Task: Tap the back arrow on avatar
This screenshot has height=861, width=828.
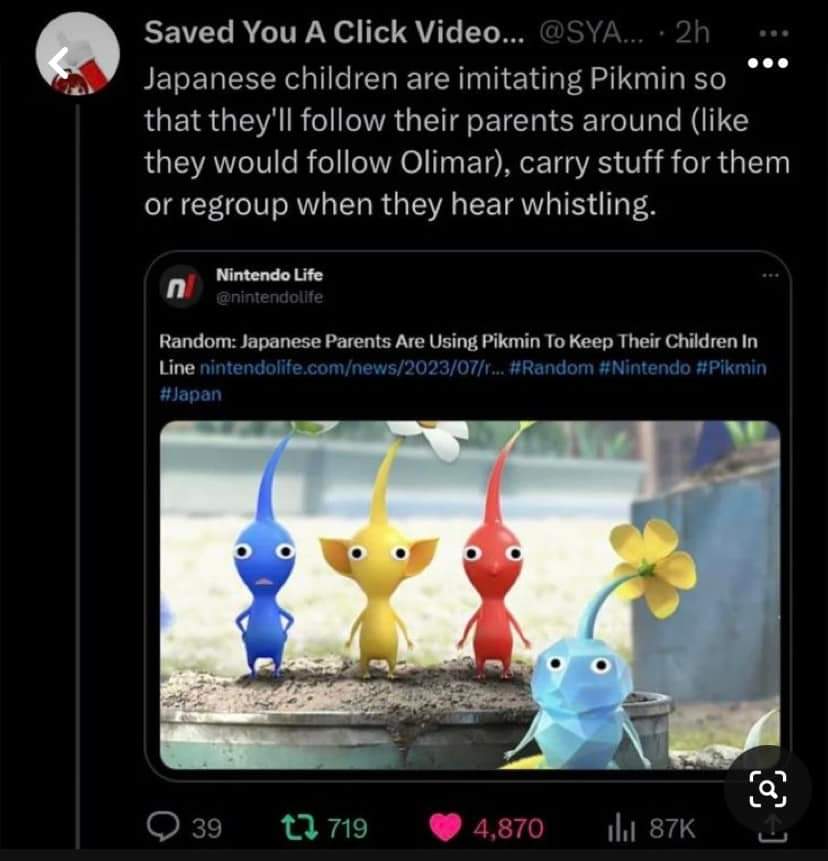Action: click(x=59, y=63)
